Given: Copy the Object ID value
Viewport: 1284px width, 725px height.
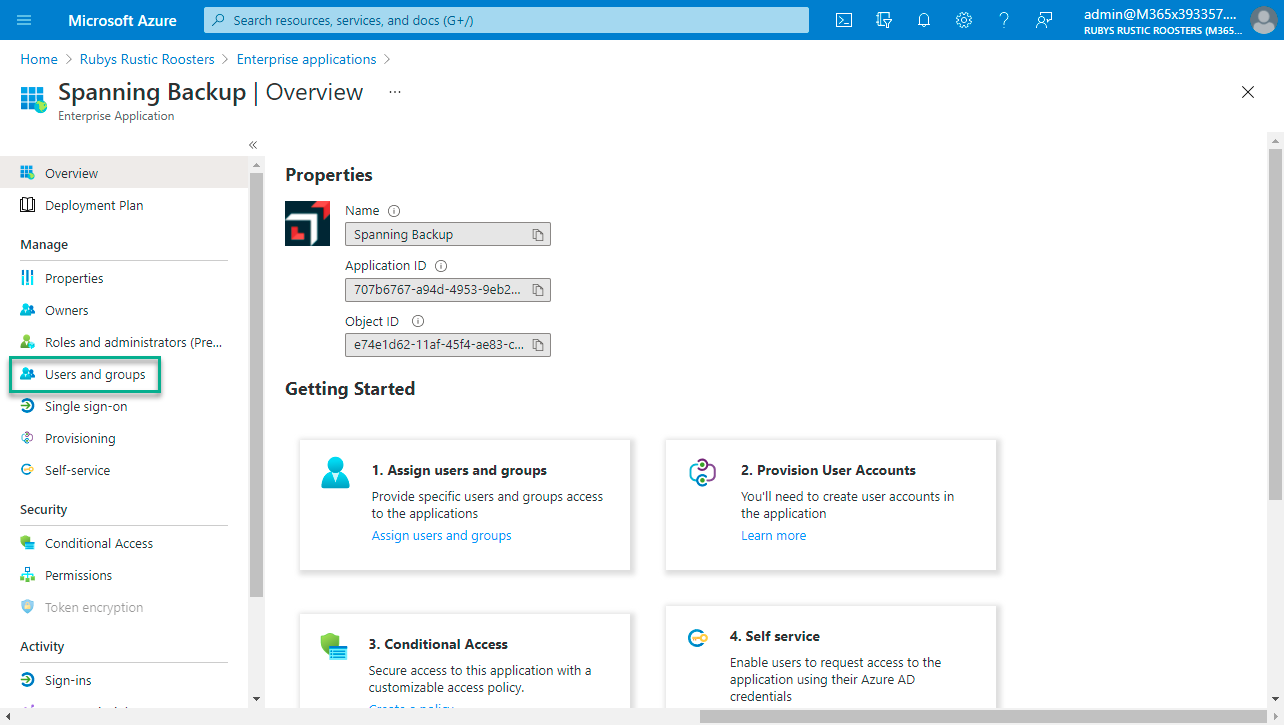Looking at the screenshot, I should (x=538, y=345).
